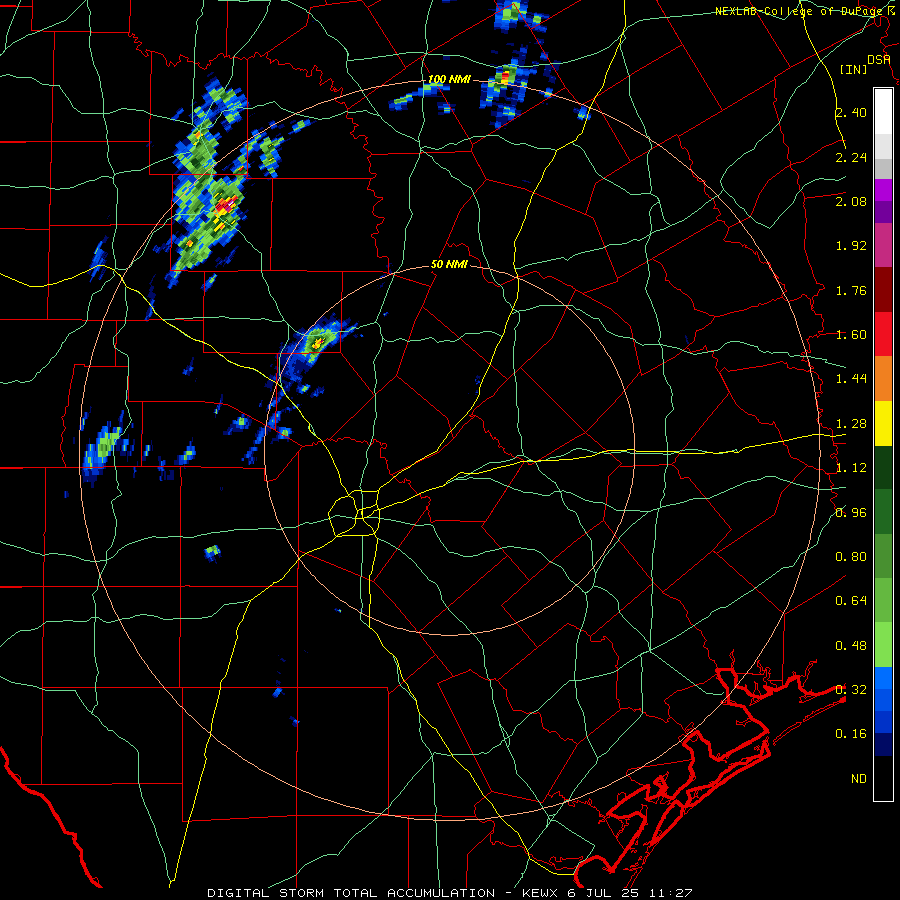Click the [IN] units label

coord(853,69)
